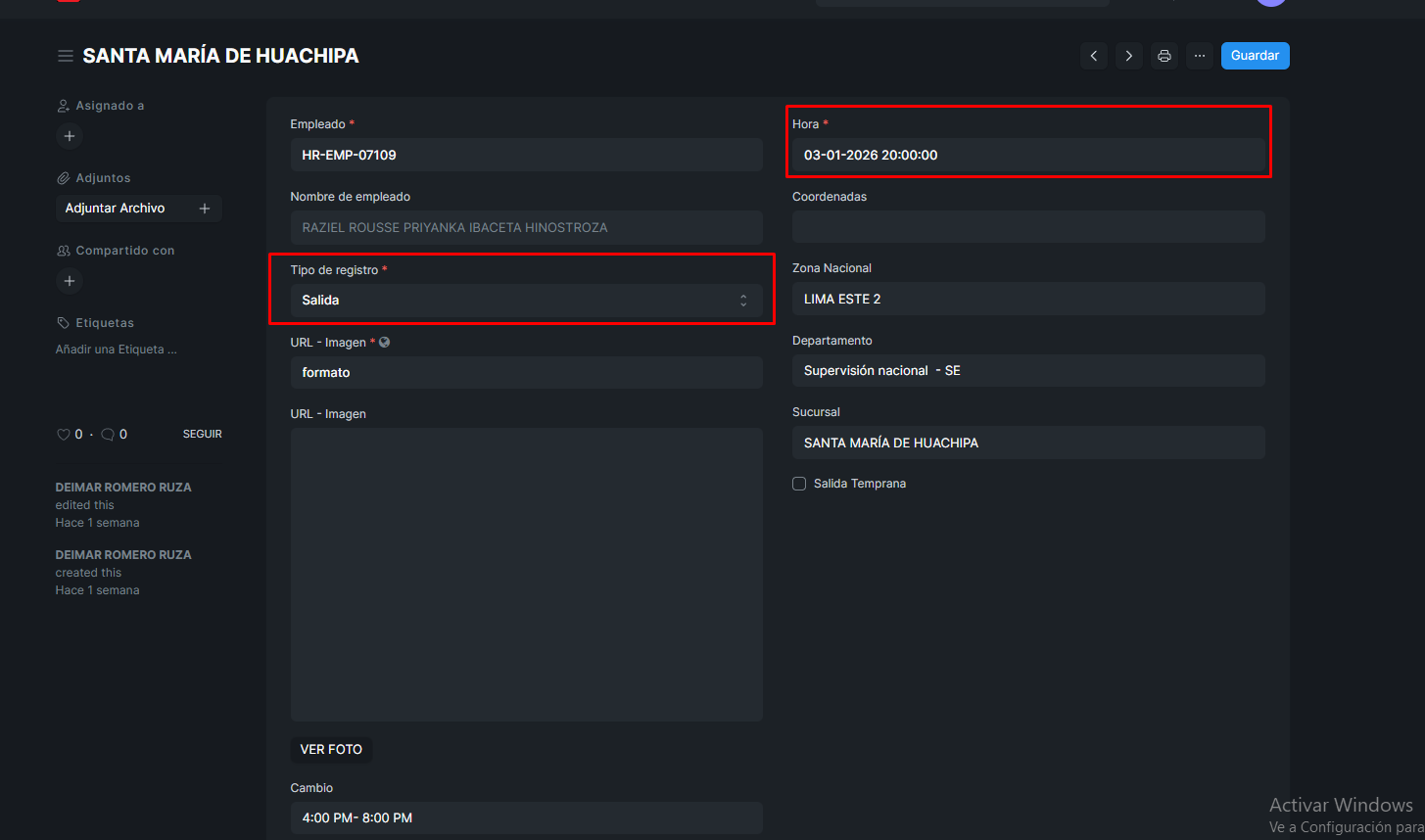This screenshot has height=840, width=1425.
Task: Go to previous record arrow
Action: pyautogui.click(x=1094, y=56)
